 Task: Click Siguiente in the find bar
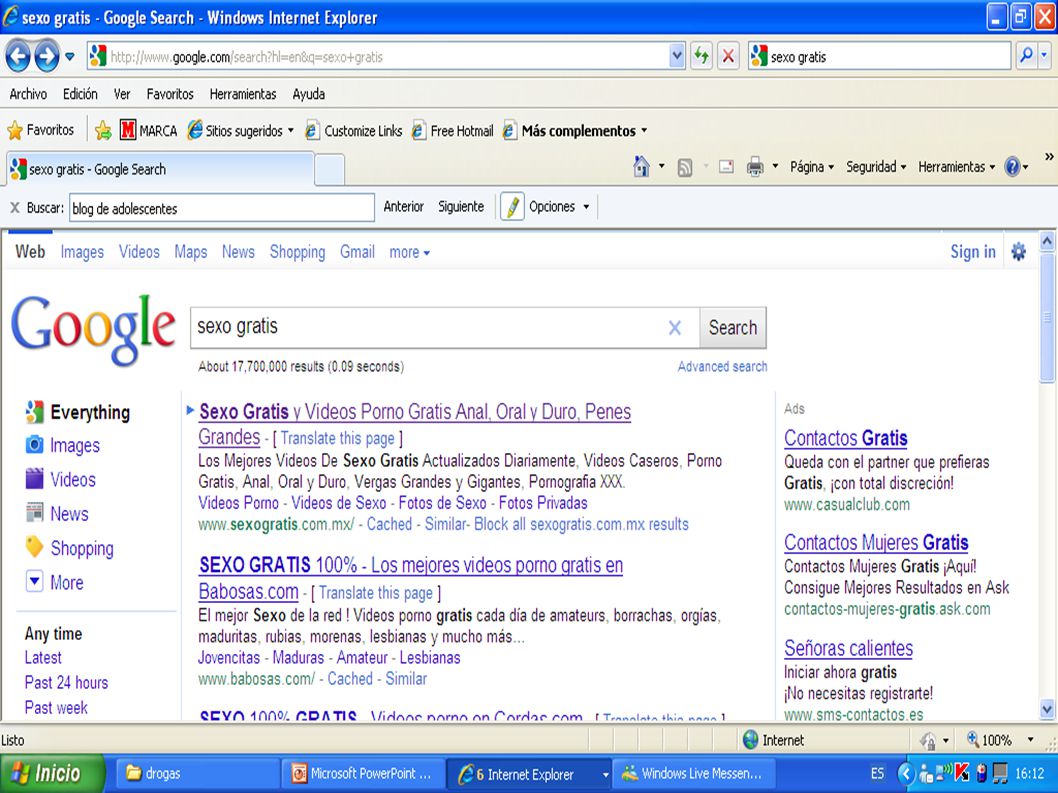pyautogui.click(x=461, y=207)
